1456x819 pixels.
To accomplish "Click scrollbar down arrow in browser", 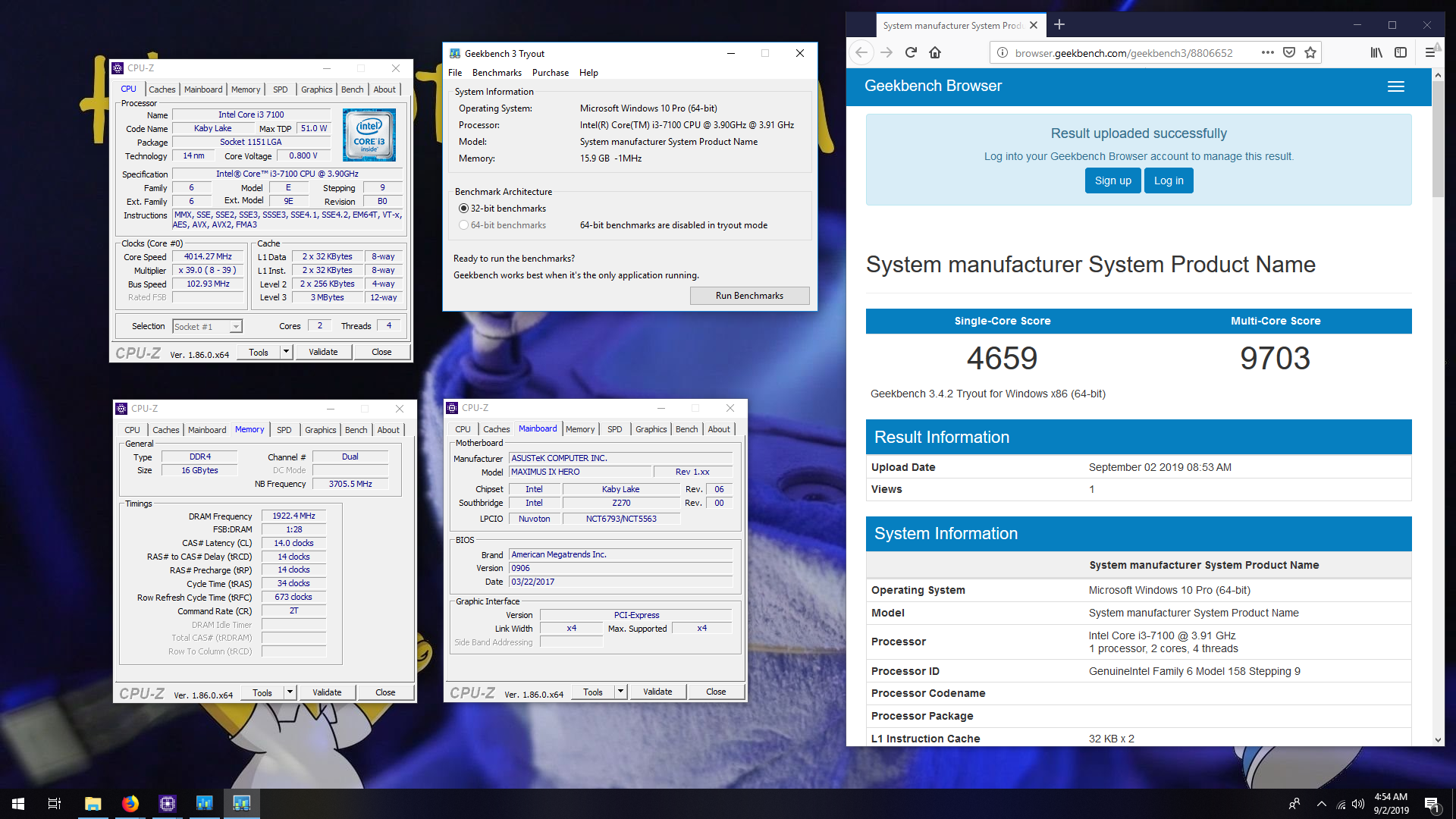I will click(1437, 739).
